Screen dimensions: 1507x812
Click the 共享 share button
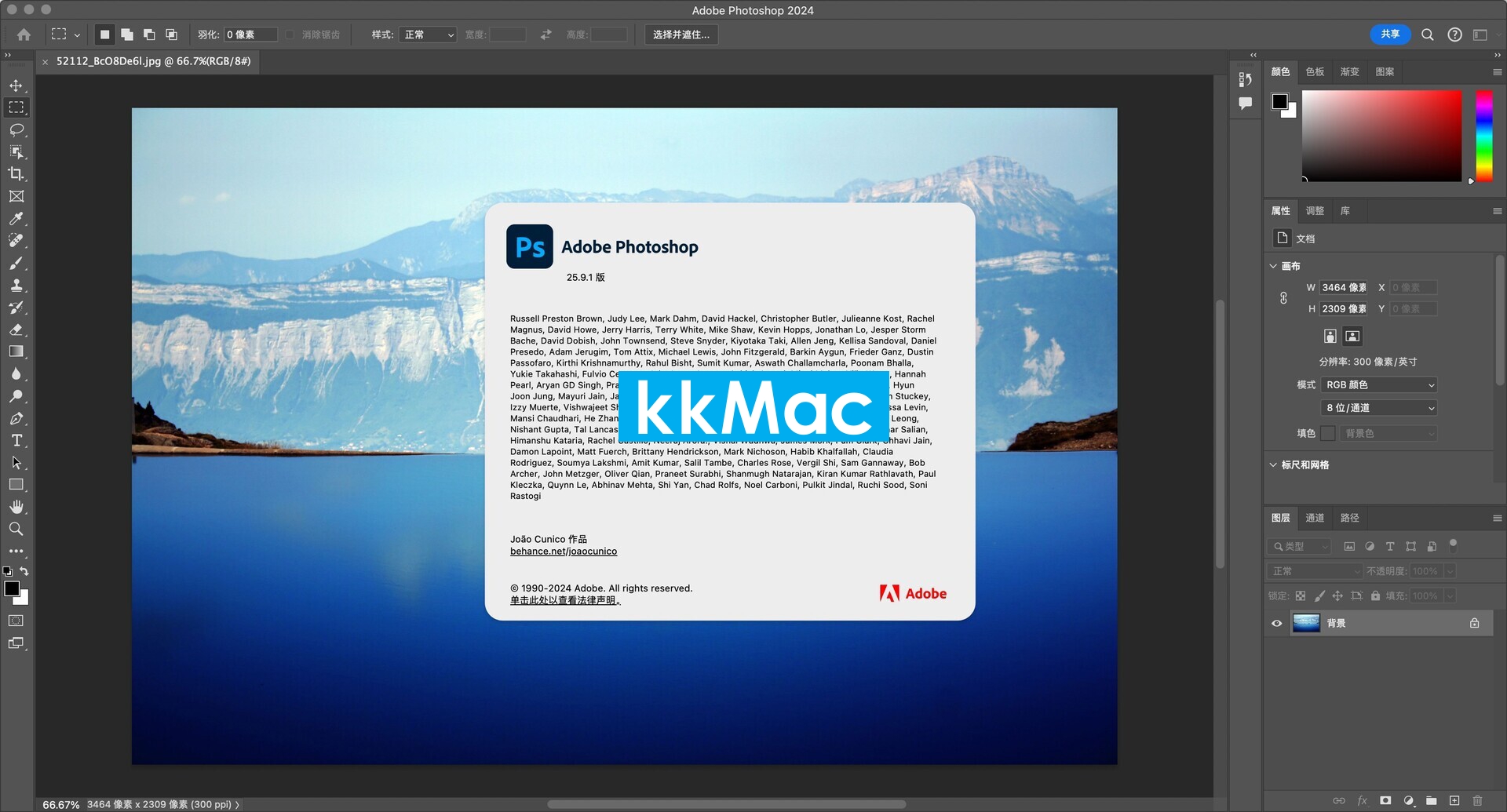(1390, 35)
